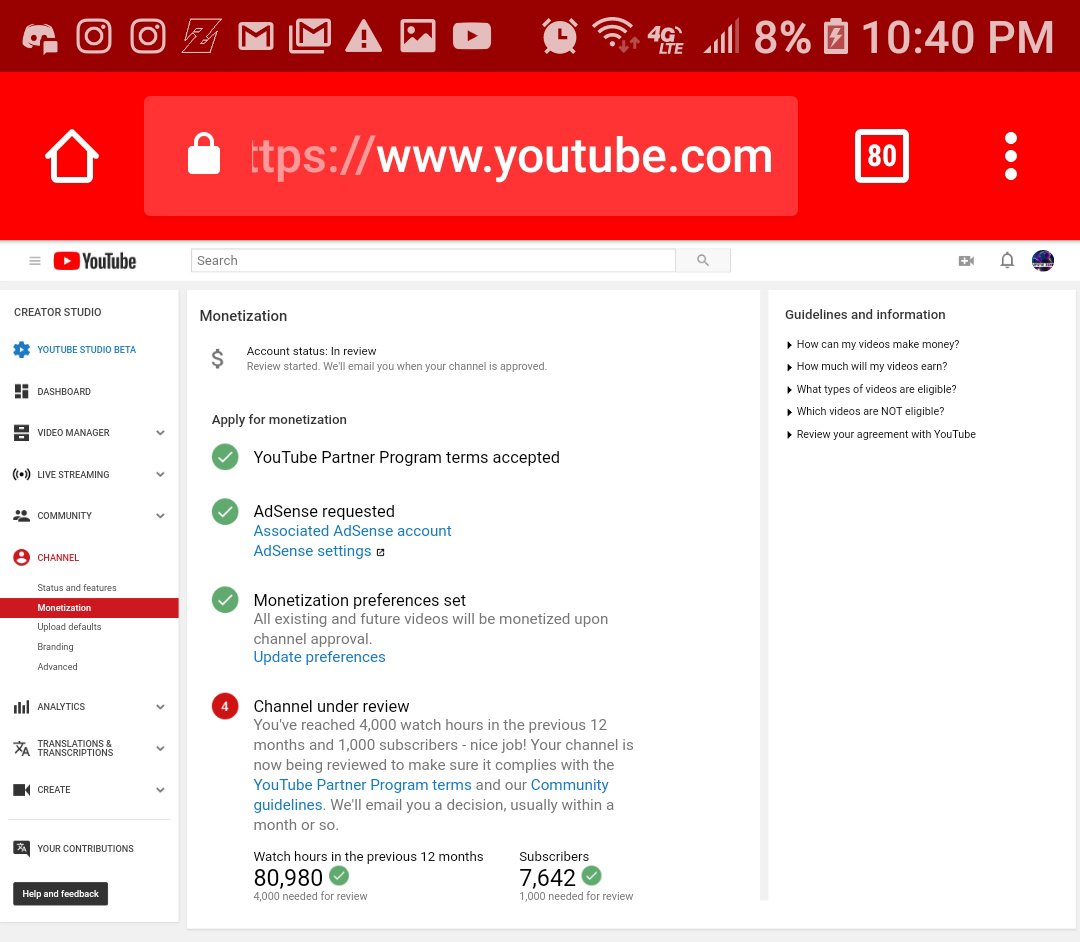Open Analytics section
The height and width of the screenshot is (942, 1080).
click(61, 706)
